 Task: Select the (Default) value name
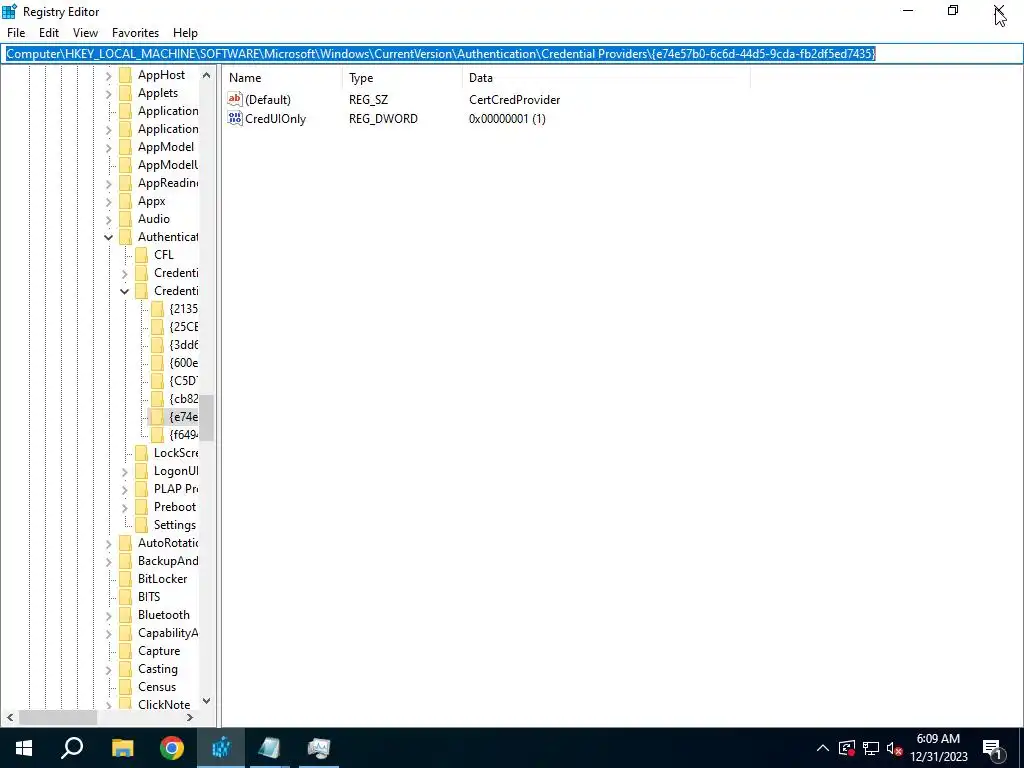coord(268,100)
